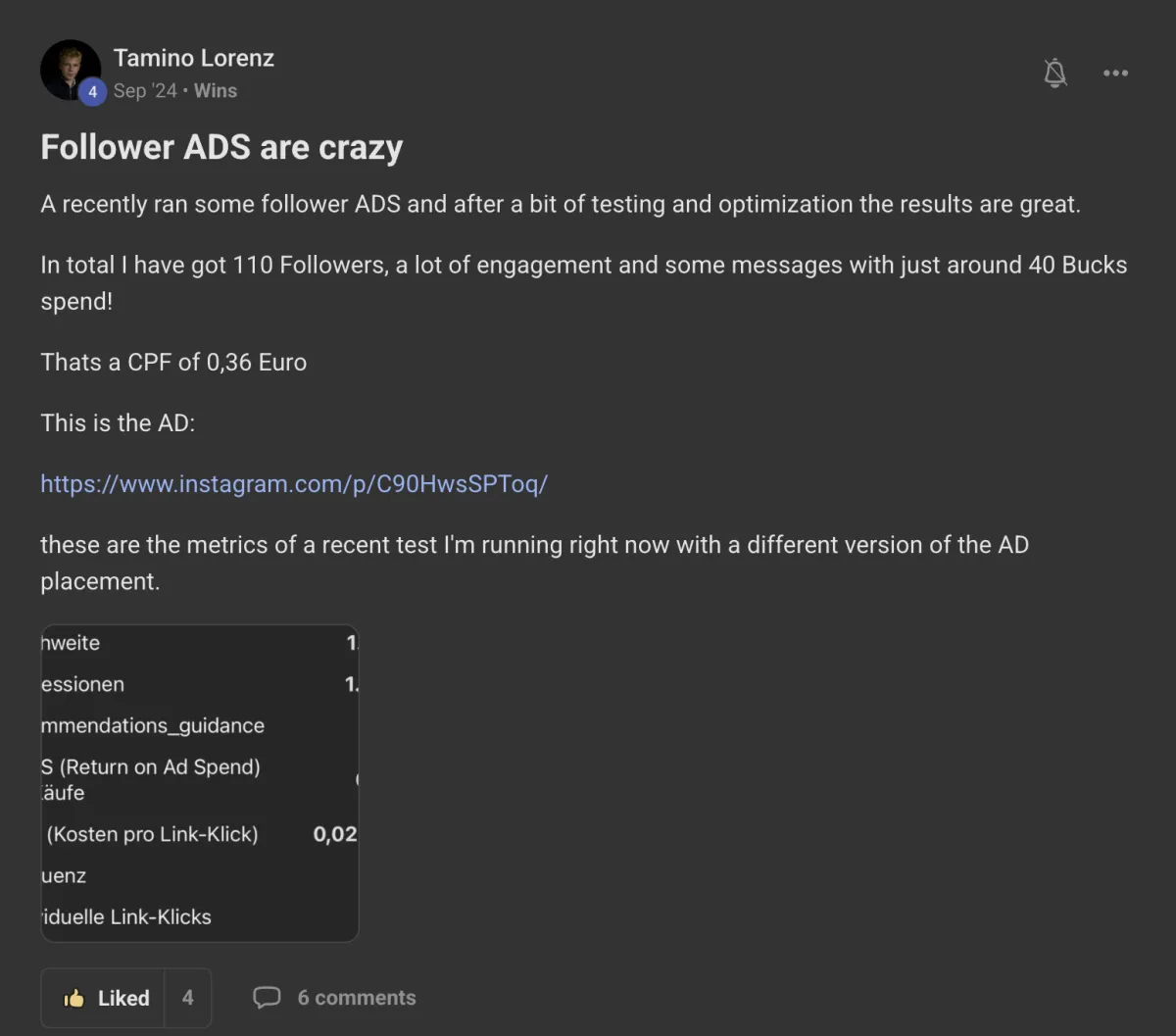Click the author name Tamino Lorenz
1176x1036 pixels.
pos(194,58)
